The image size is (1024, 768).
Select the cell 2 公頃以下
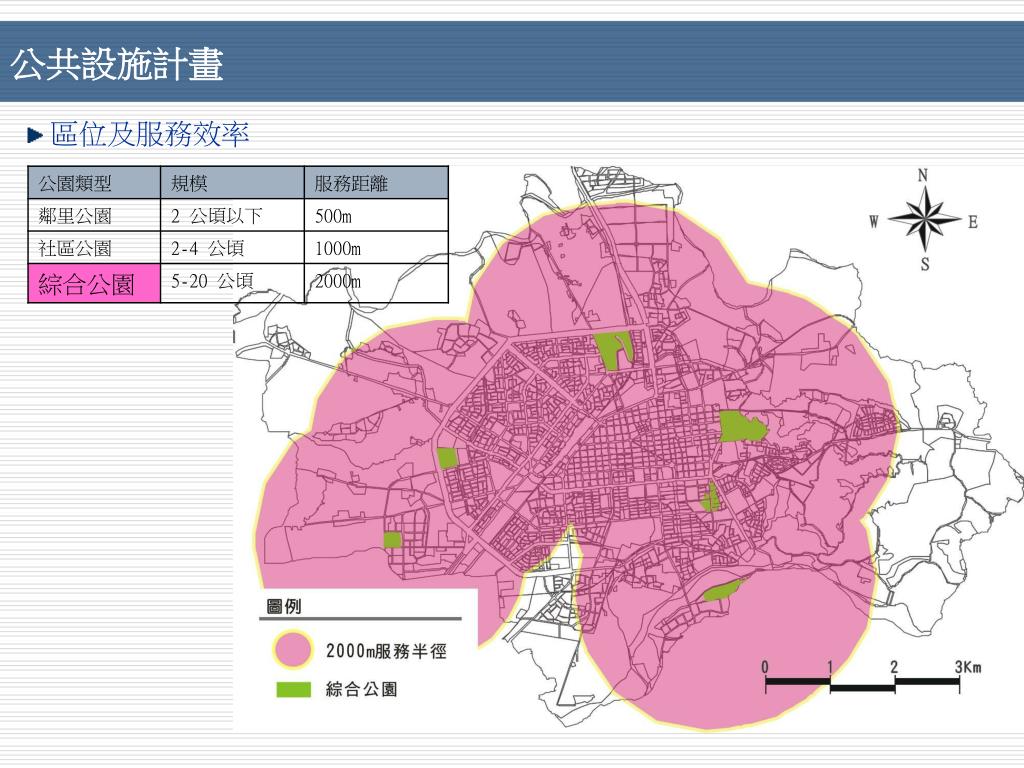[232, 215]
